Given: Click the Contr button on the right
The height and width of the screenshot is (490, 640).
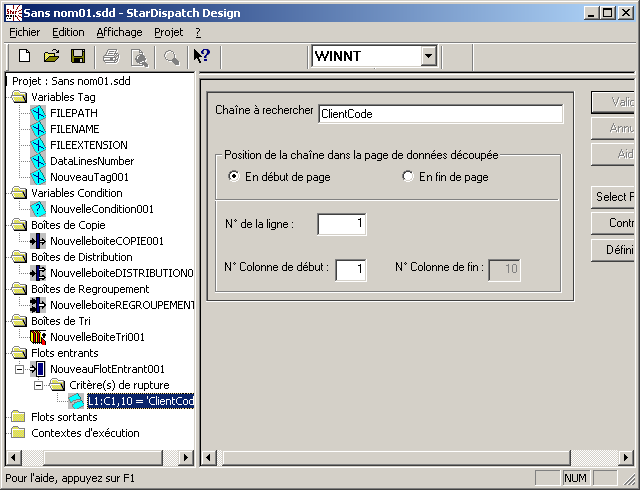Looking at the screenshot, I should click(615, 223).
